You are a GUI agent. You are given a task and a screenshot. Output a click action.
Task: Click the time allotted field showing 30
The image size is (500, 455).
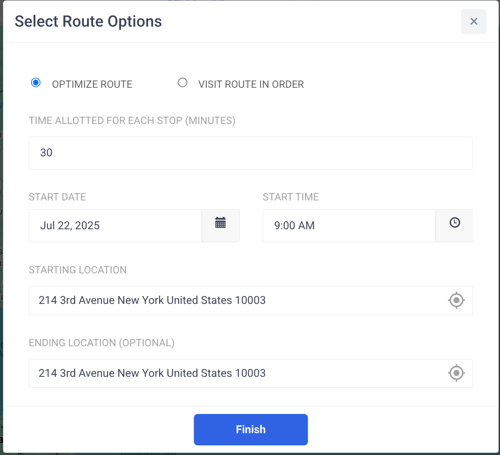(251, 153)
